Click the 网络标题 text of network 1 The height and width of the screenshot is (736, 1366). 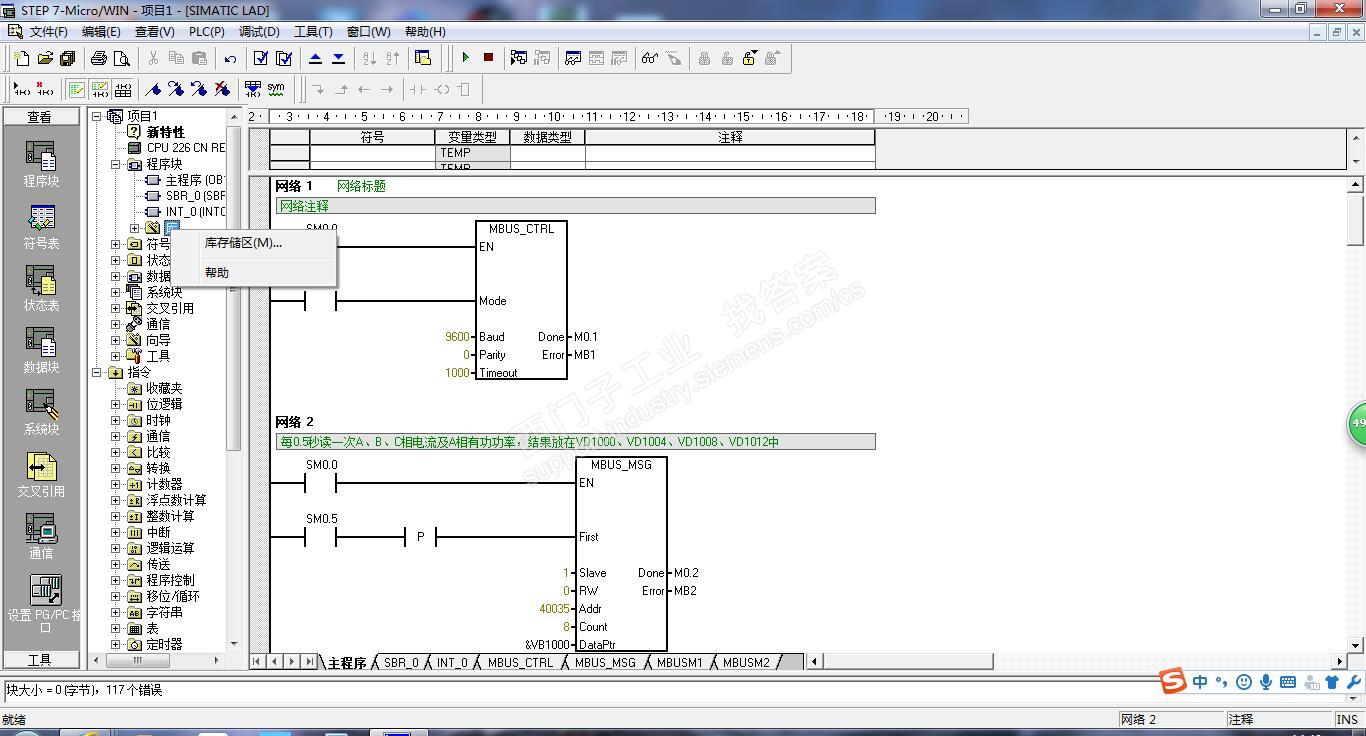pos(361,186)
